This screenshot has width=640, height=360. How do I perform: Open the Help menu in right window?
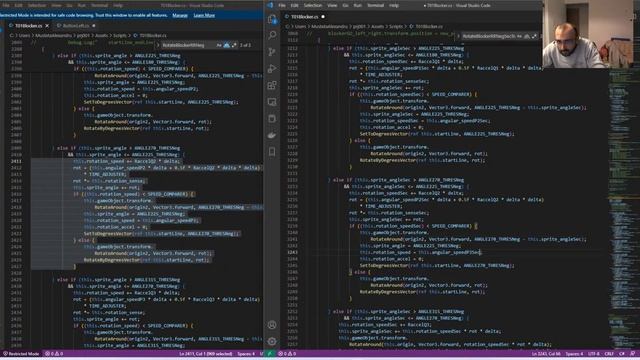point(394,6)
